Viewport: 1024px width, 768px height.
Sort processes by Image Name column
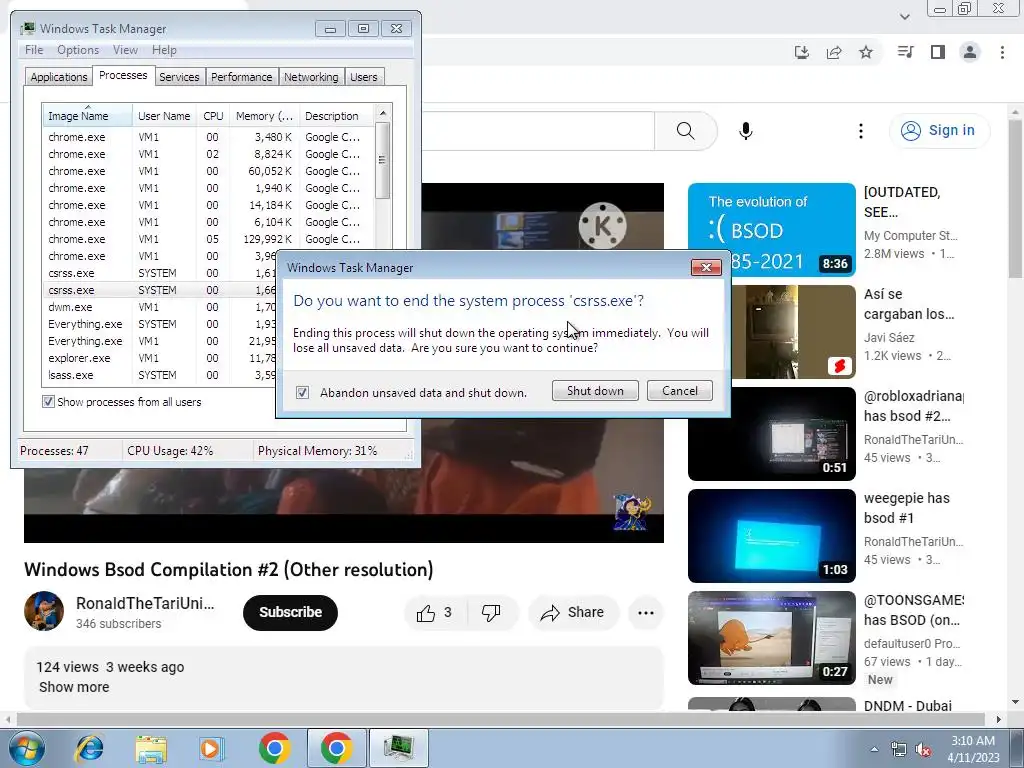point(88,115)
